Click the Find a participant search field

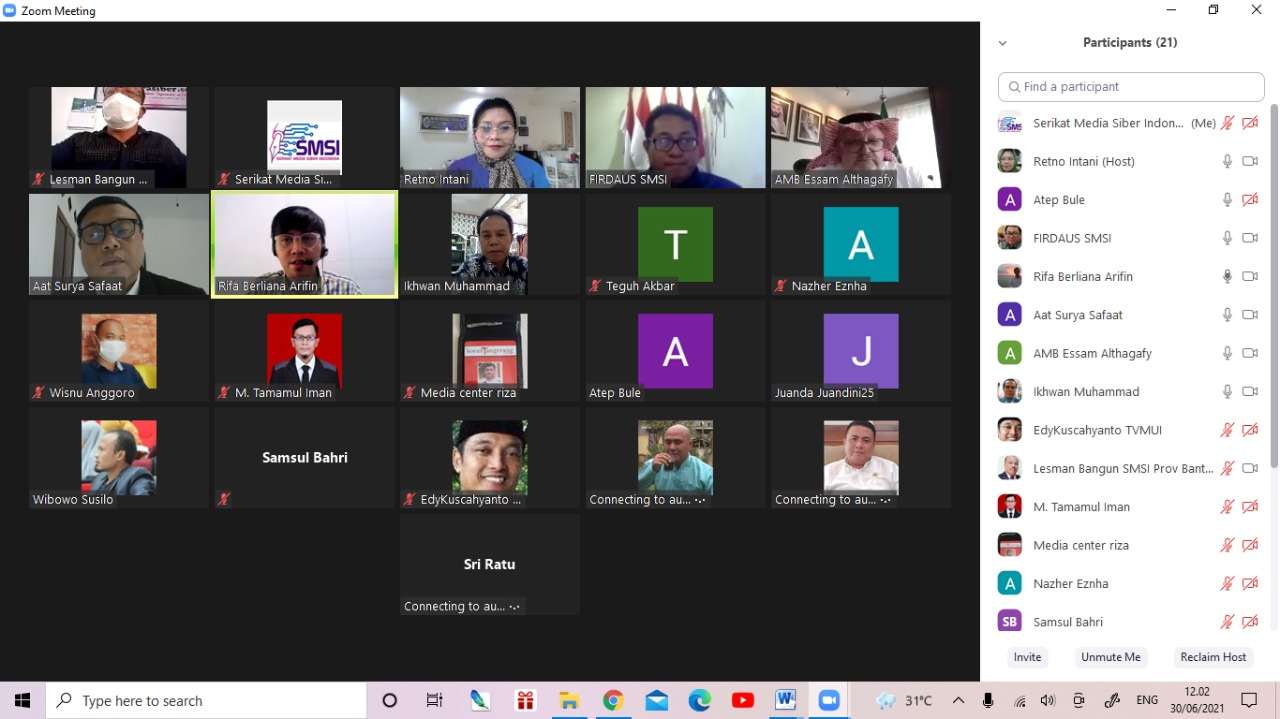coord(1131,87)
